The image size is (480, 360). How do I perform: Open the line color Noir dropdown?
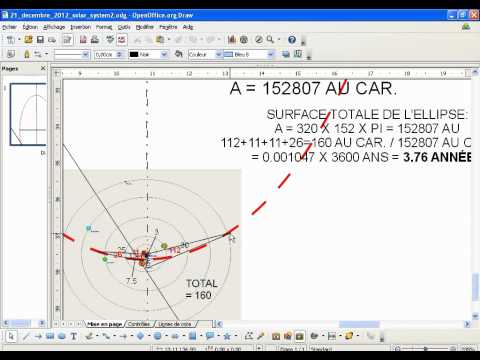[164, 54]
